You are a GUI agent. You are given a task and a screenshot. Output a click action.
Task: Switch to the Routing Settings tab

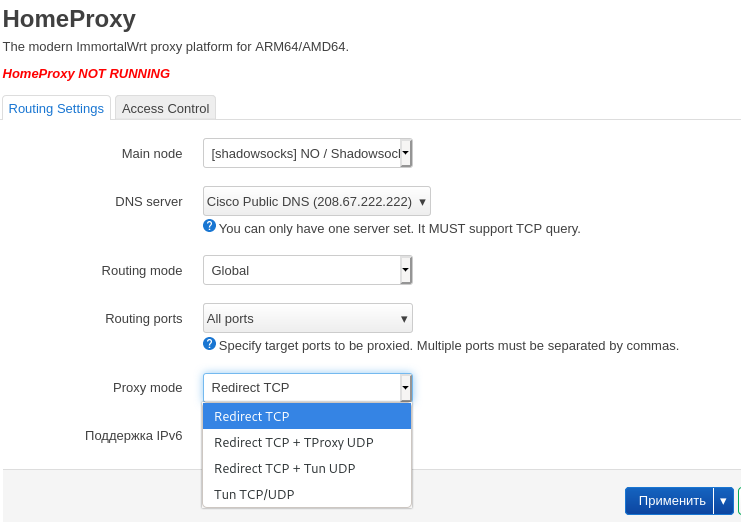[x=56, y=108]
